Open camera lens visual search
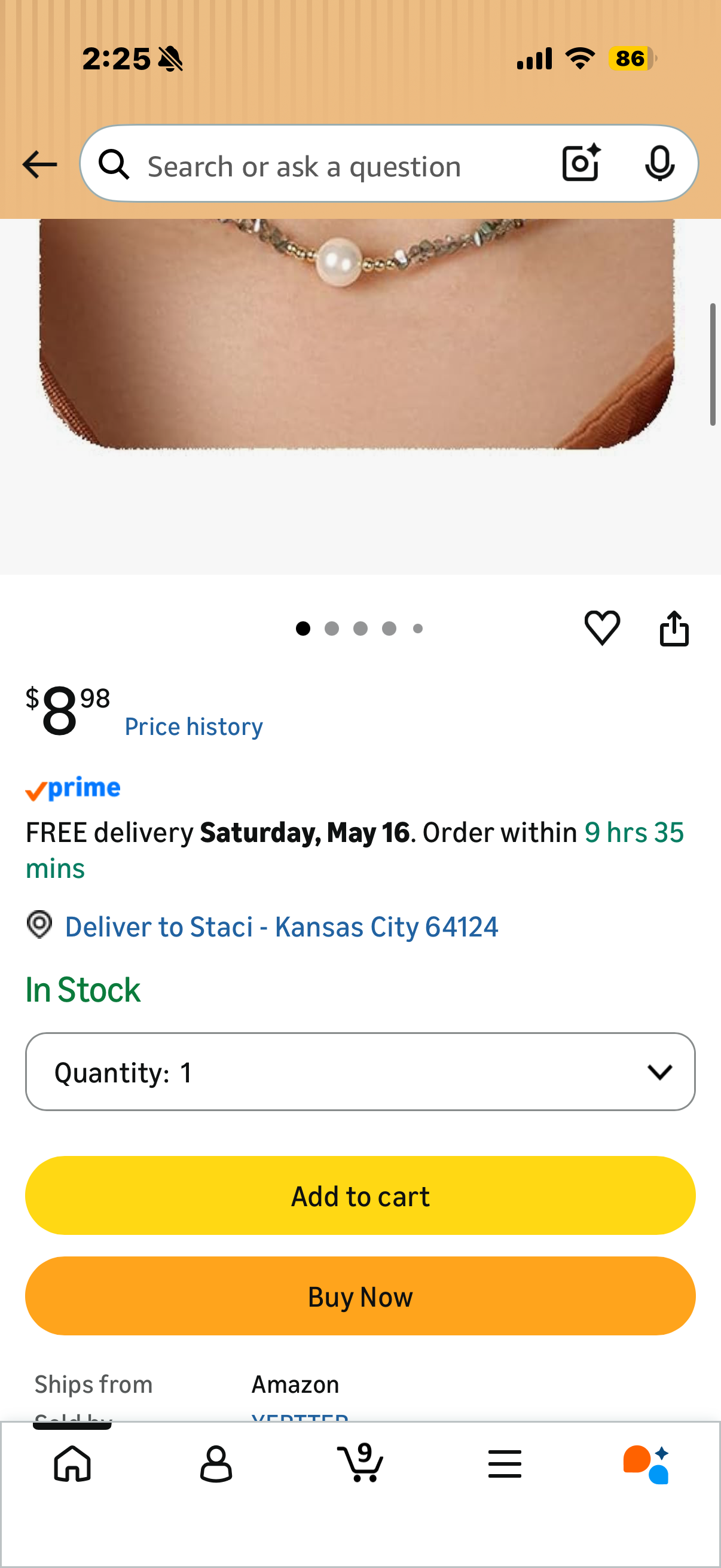The height and width of the screenshot is (1568, 721). coord(581,163)
